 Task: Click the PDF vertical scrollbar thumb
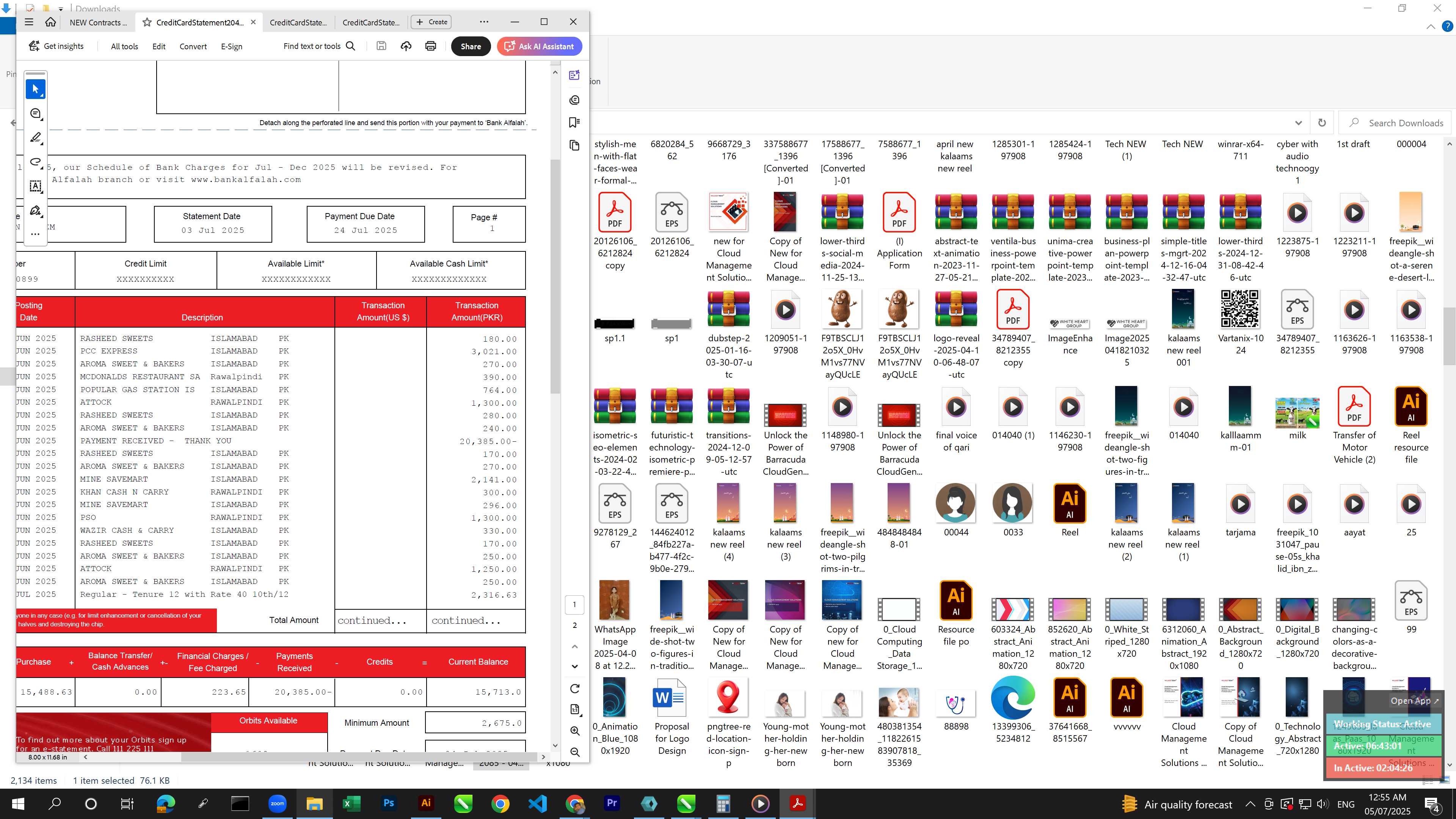(x=555, y=277)
